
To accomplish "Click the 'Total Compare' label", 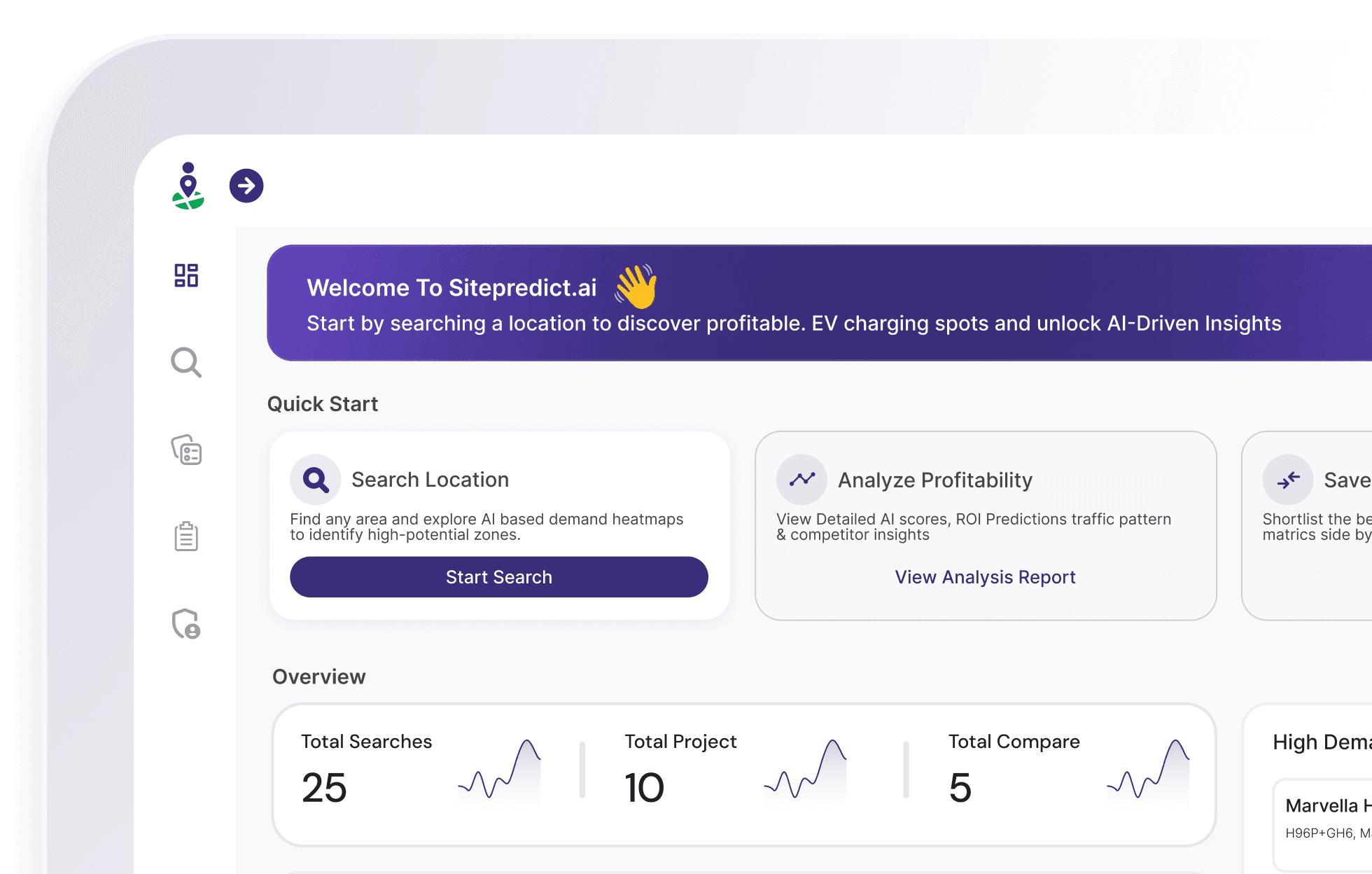I will tap(1014, 742).
